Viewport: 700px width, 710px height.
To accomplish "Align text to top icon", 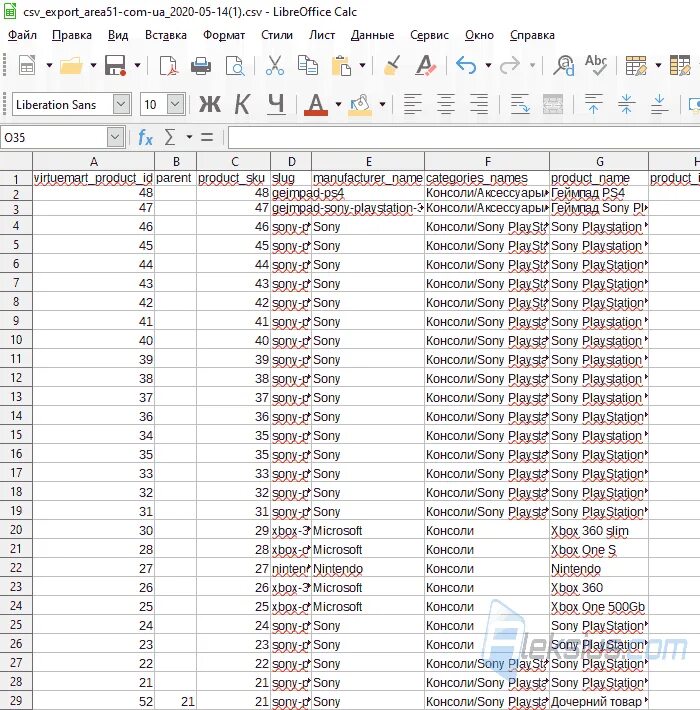I will (594, 104).
